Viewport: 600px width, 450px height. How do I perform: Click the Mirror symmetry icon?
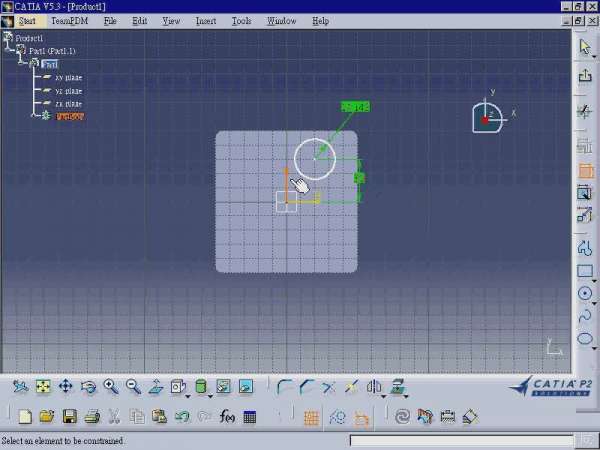pos(373,386)
